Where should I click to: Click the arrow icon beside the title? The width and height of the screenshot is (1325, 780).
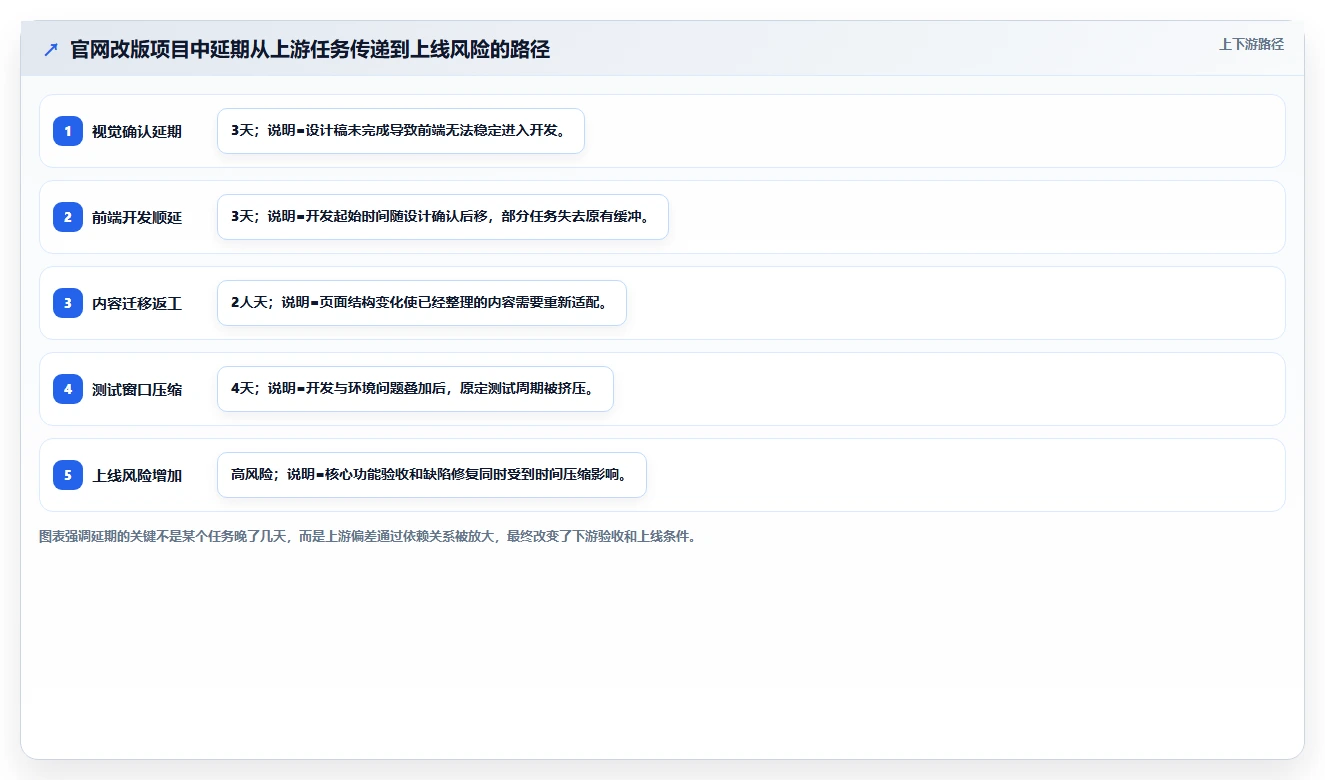[x=51, y=50]
